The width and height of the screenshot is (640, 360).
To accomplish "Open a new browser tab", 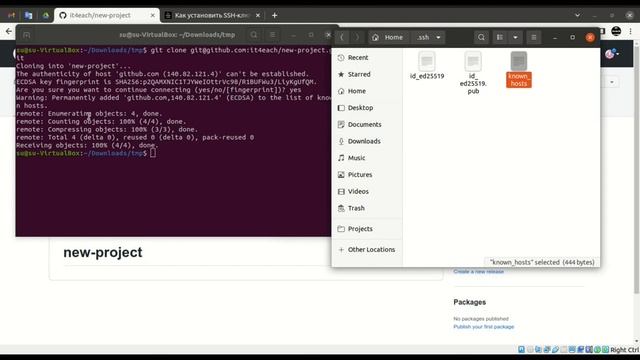I will [275, 15].
